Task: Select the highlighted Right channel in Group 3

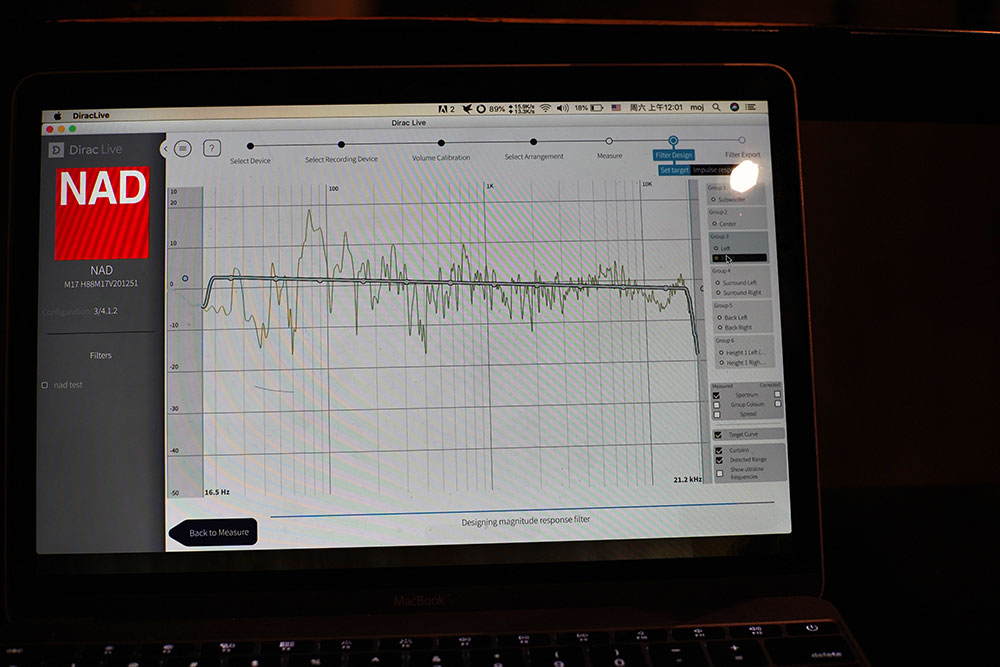Action: (739, 258)
